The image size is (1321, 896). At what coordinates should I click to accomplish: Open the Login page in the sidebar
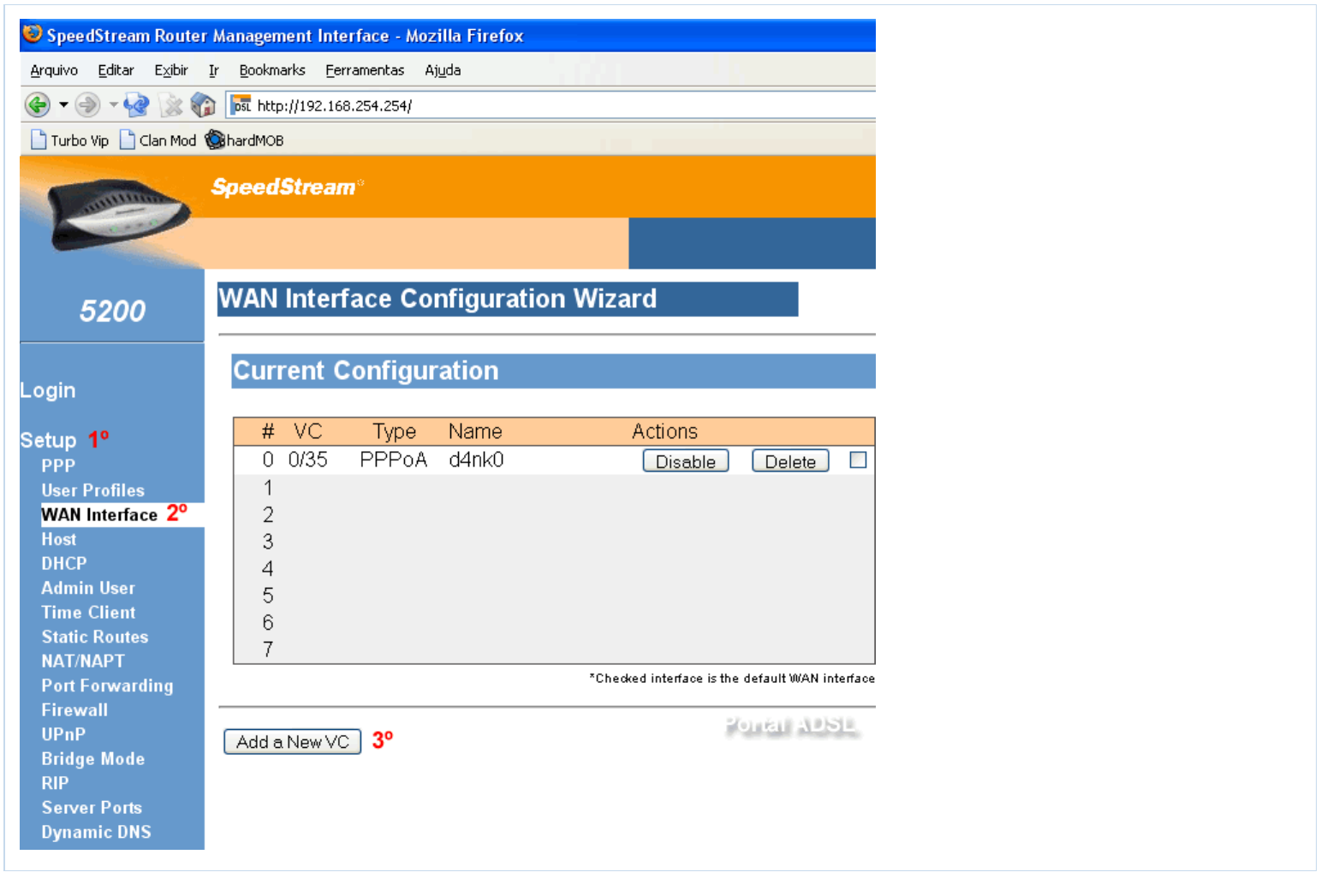48,390
